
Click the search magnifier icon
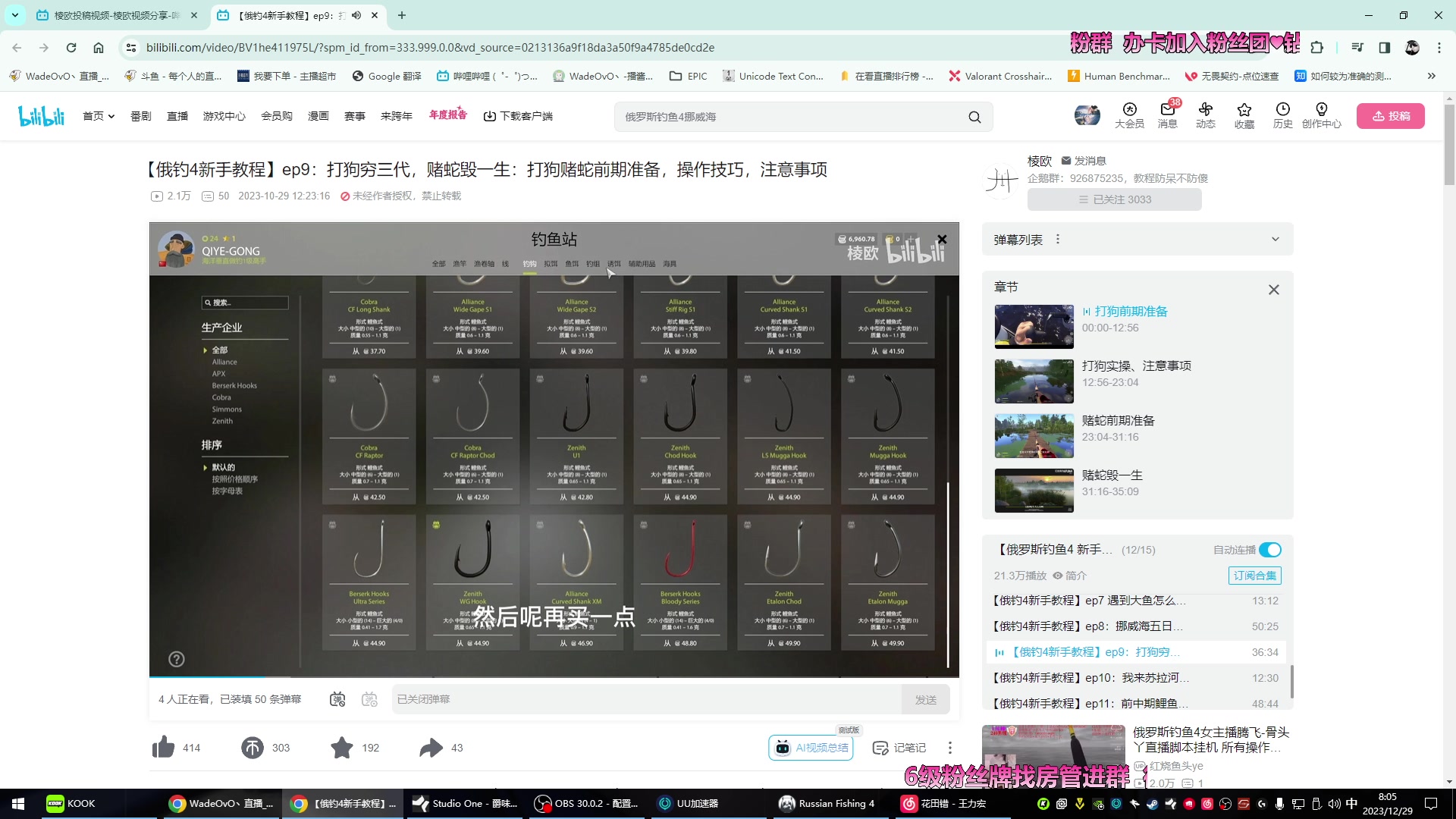974,117
